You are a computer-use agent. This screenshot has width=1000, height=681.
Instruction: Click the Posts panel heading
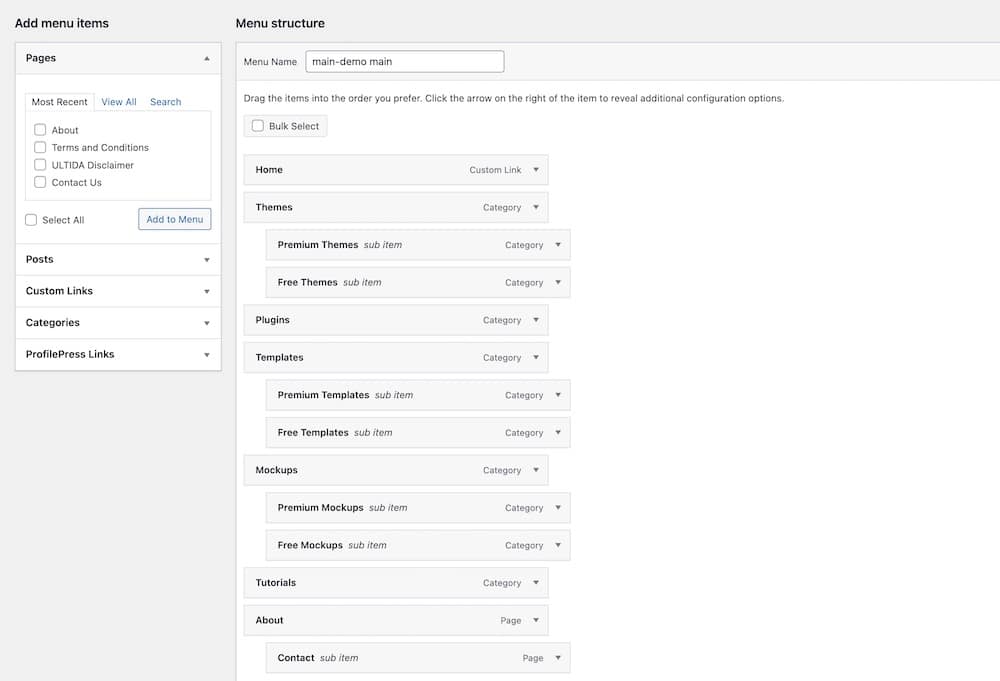click(40, 260)
